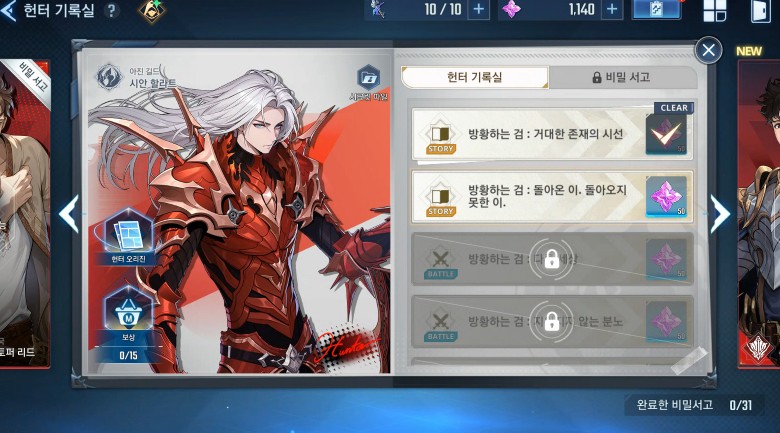780x433 pixels.
Task: Show next hunter with right arrow
Action: click(720, 214)
